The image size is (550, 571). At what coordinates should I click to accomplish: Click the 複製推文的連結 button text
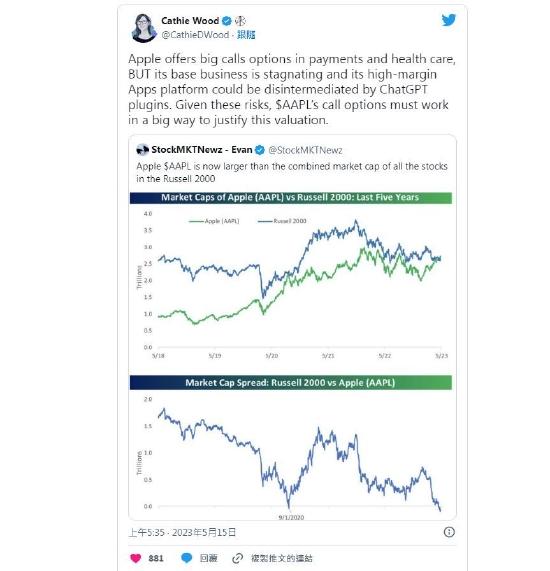click(x=282, y=558)
